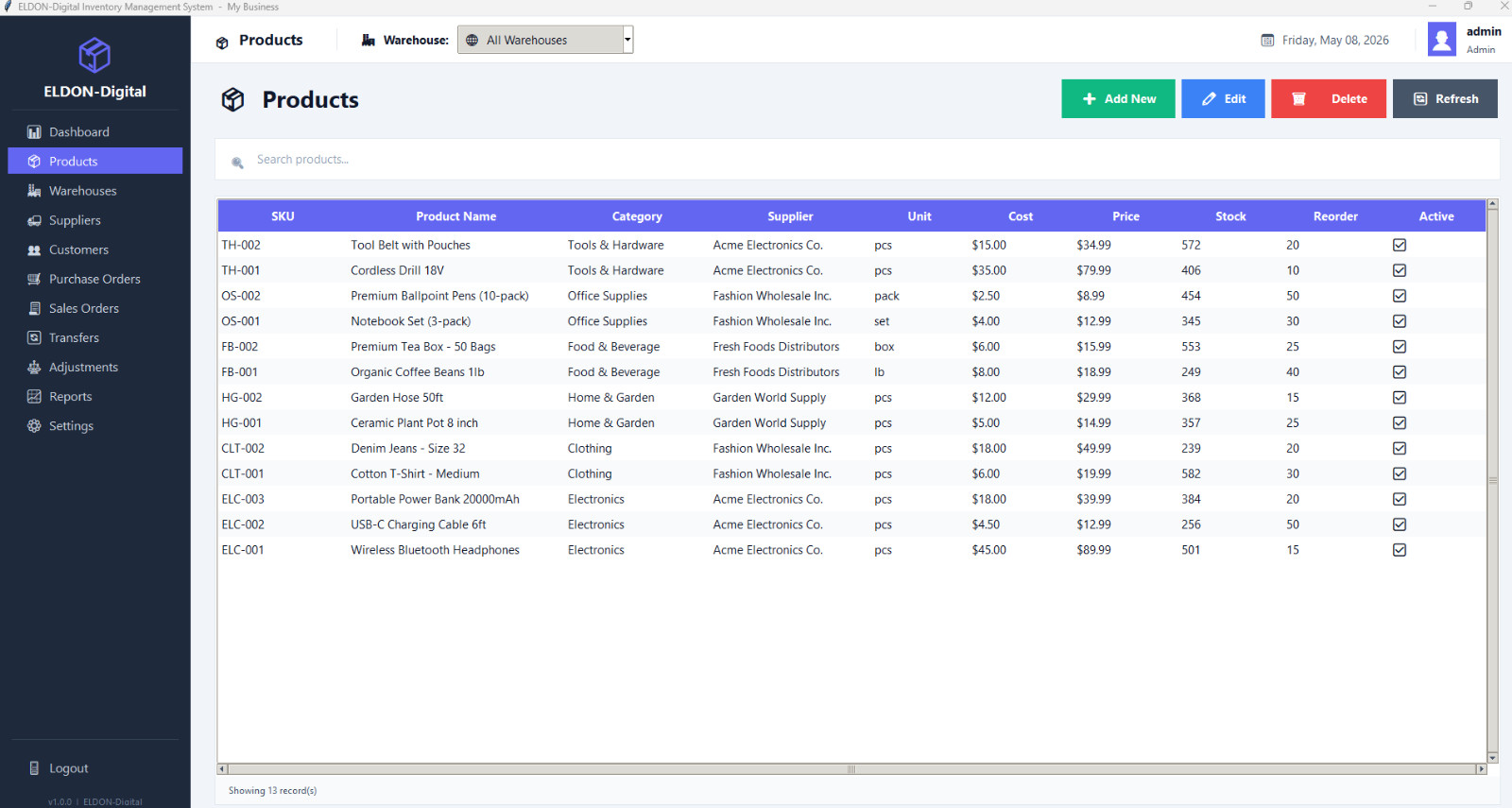Select the Denim Jeans - Size 32 row
Viewport: 1512px width, 808px height.
coord(851,449)
